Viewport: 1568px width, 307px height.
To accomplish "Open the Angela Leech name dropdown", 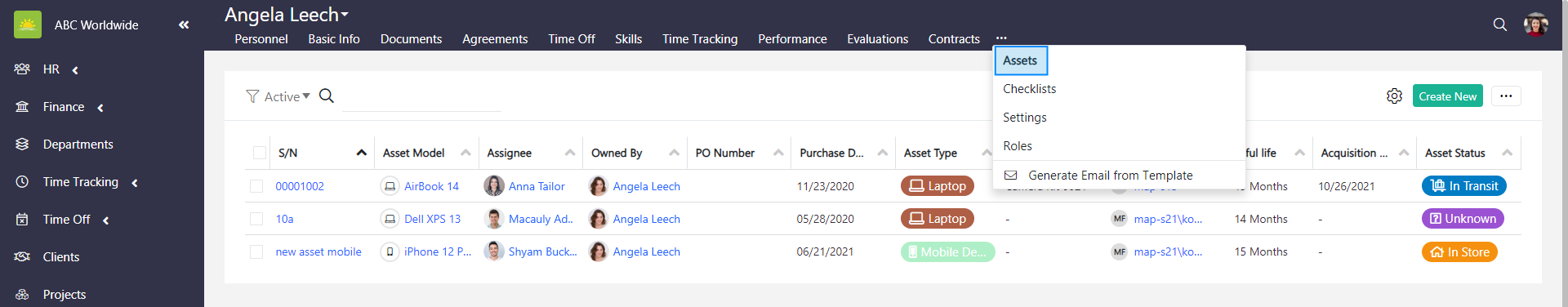I will pyautogui.click(x=287, y=15).
